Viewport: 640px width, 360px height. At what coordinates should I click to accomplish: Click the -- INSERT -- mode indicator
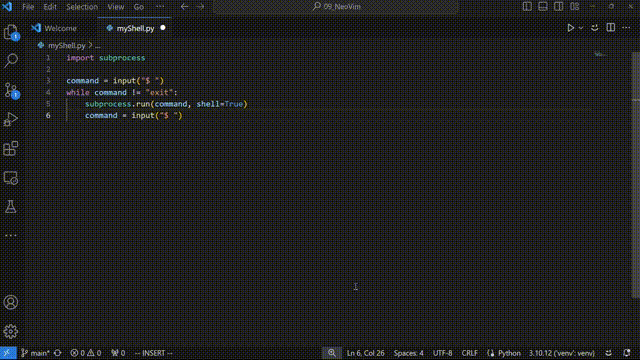pyautogui.click(x=153, y=353)
